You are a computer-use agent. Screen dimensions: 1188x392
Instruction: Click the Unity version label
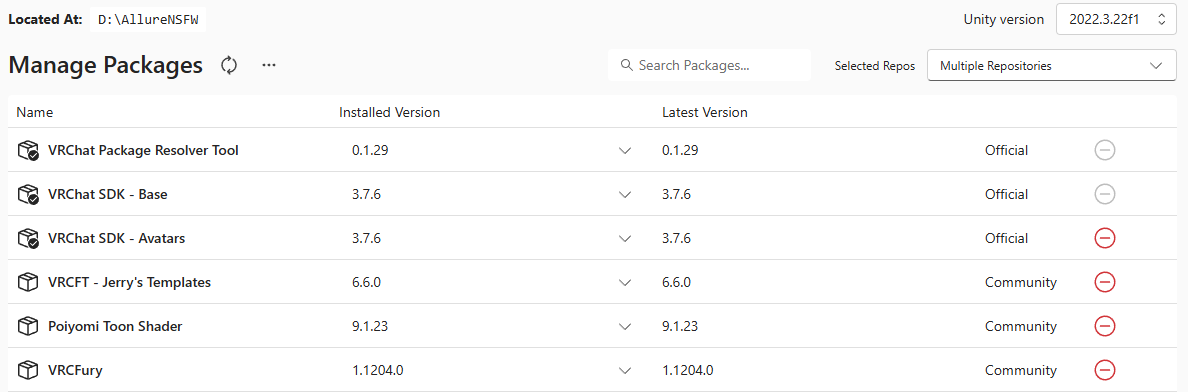[x=1004, y=20]
